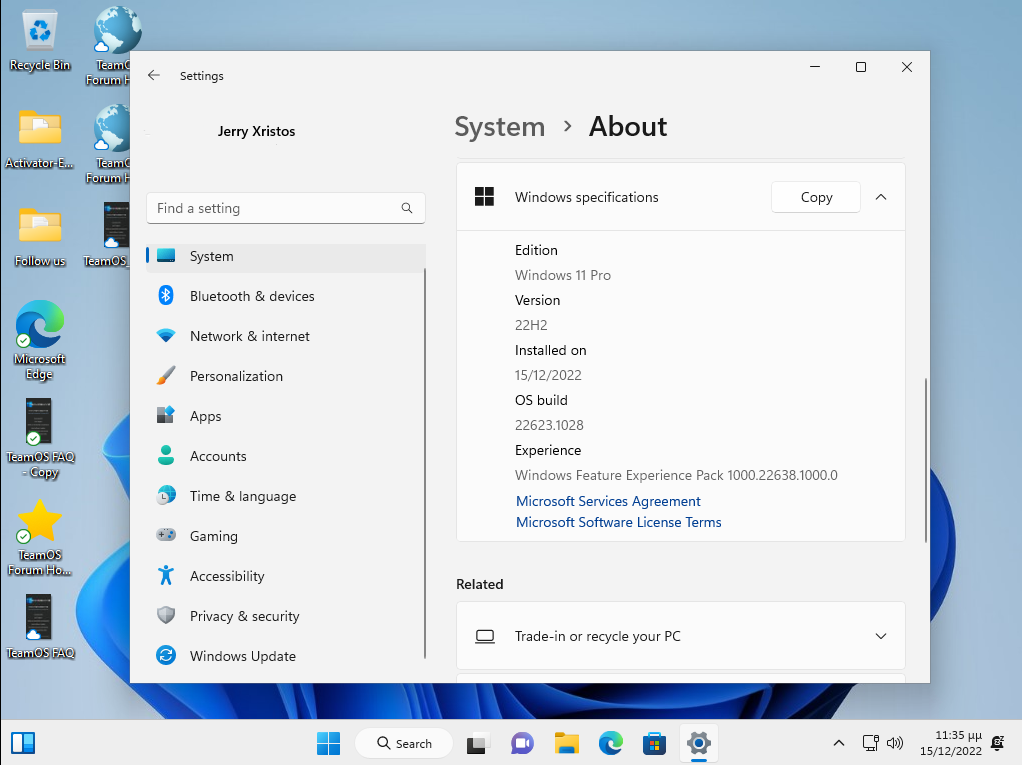Show hidden icons in system tray

click(x=838, y=743)
